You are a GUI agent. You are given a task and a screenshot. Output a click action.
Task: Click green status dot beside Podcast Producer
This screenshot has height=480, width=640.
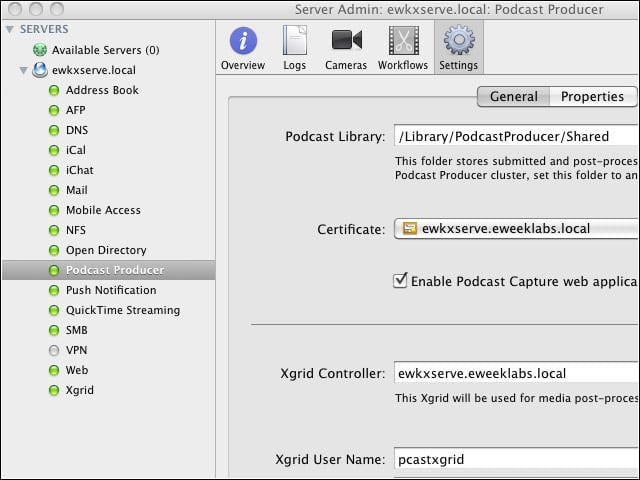click(x=54, y=270)
